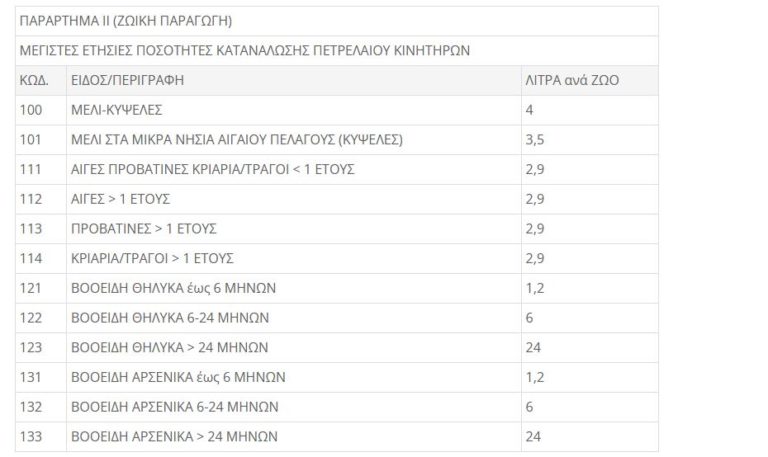Click the 3,5 litres value
Screen dimensions: 768x457
535,139
